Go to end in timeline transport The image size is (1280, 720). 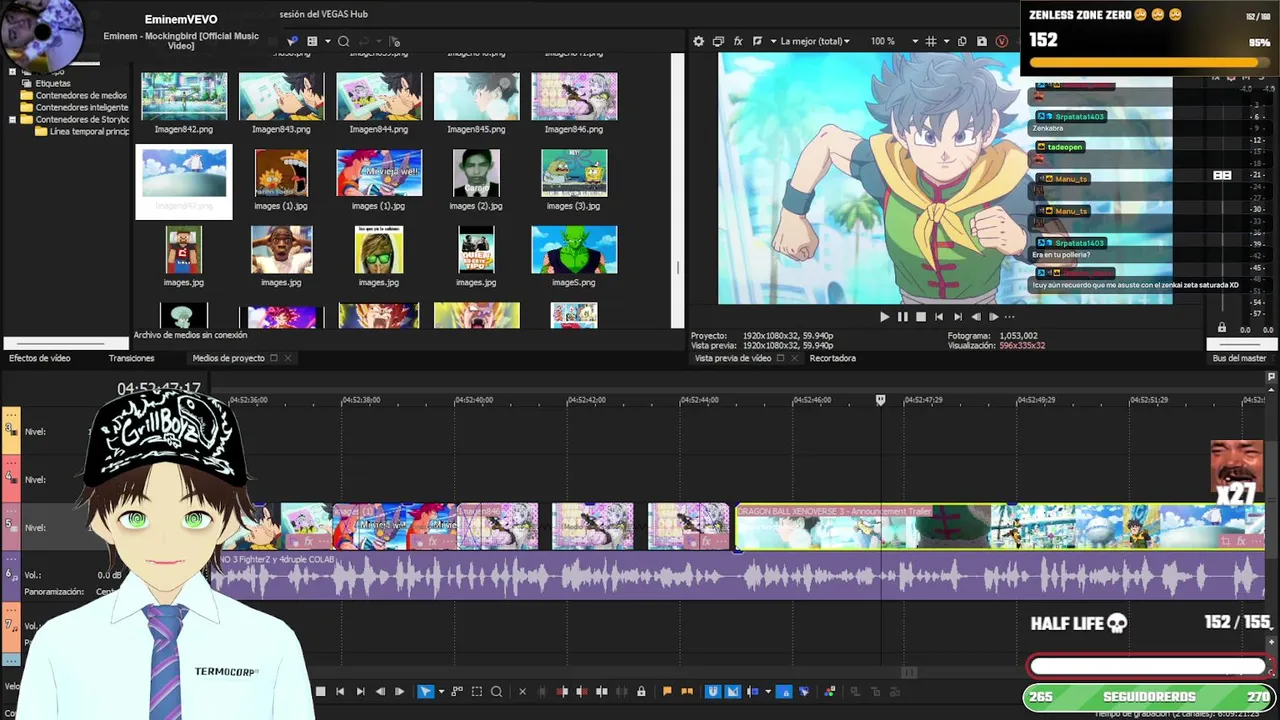(x=360, y=691)
